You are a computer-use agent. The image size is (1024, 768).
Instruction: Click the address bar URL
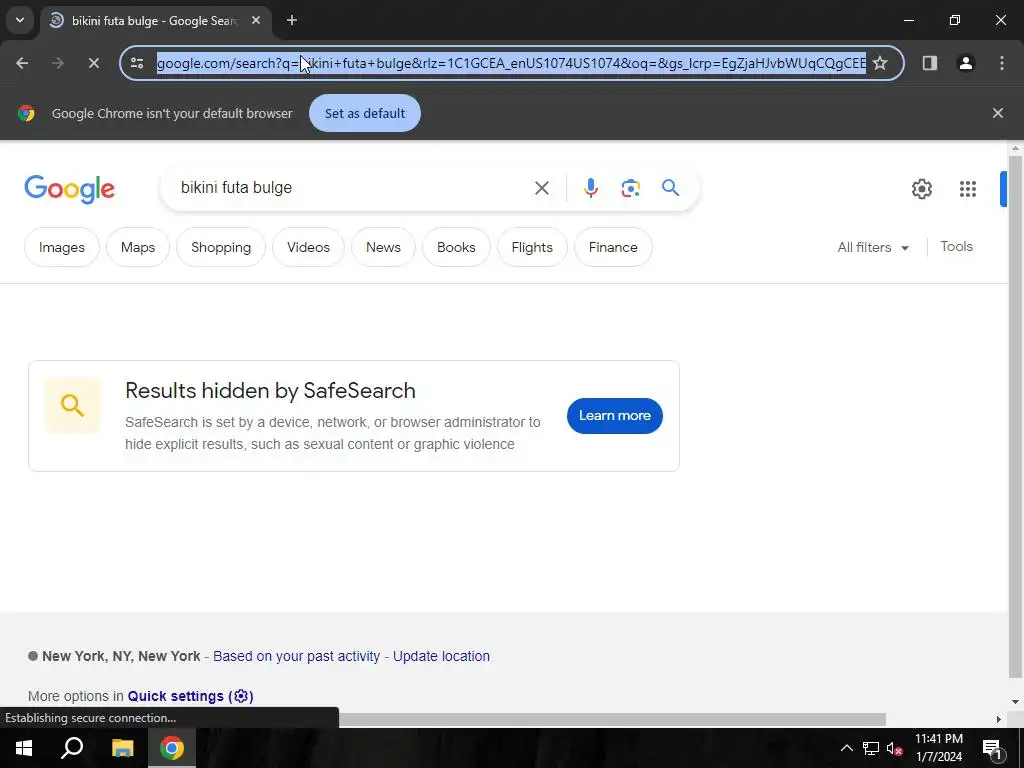pyautogui.click(x=511, y=63)
